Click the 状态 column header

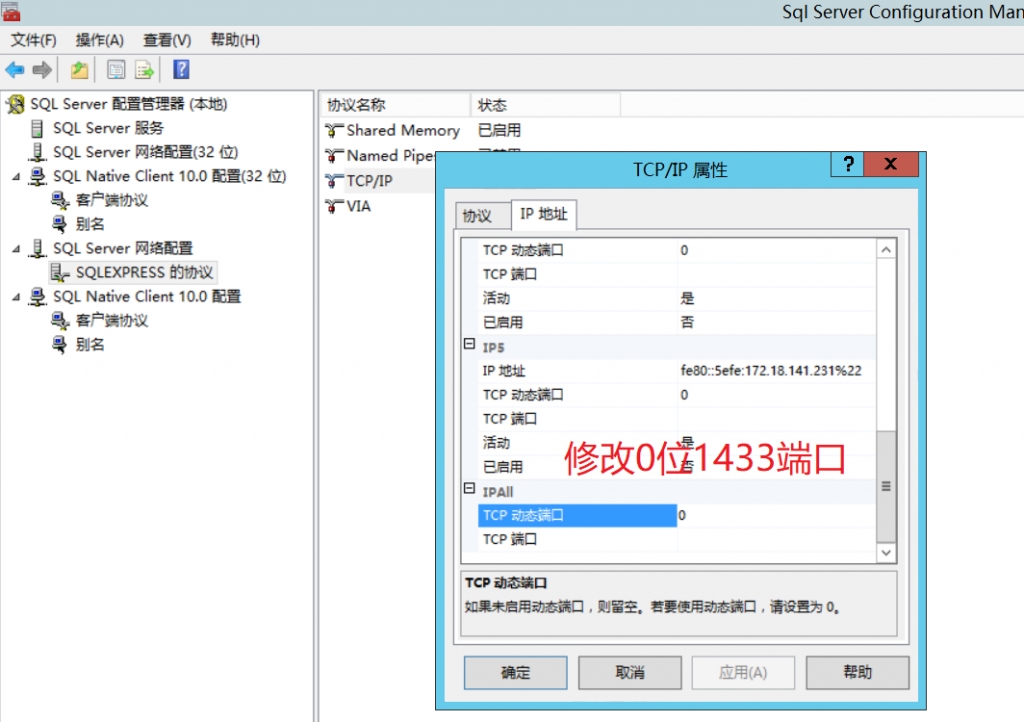point(545,105)
